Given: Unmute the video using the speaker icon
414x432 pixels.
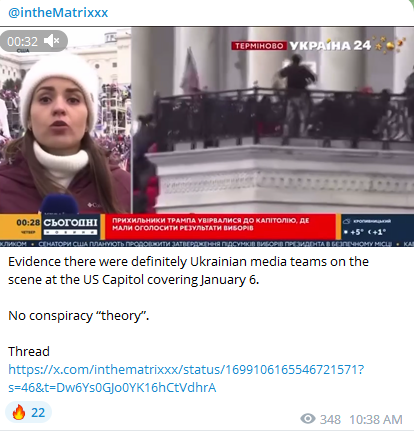Looking at the screenshot, I should coord(52,41).
